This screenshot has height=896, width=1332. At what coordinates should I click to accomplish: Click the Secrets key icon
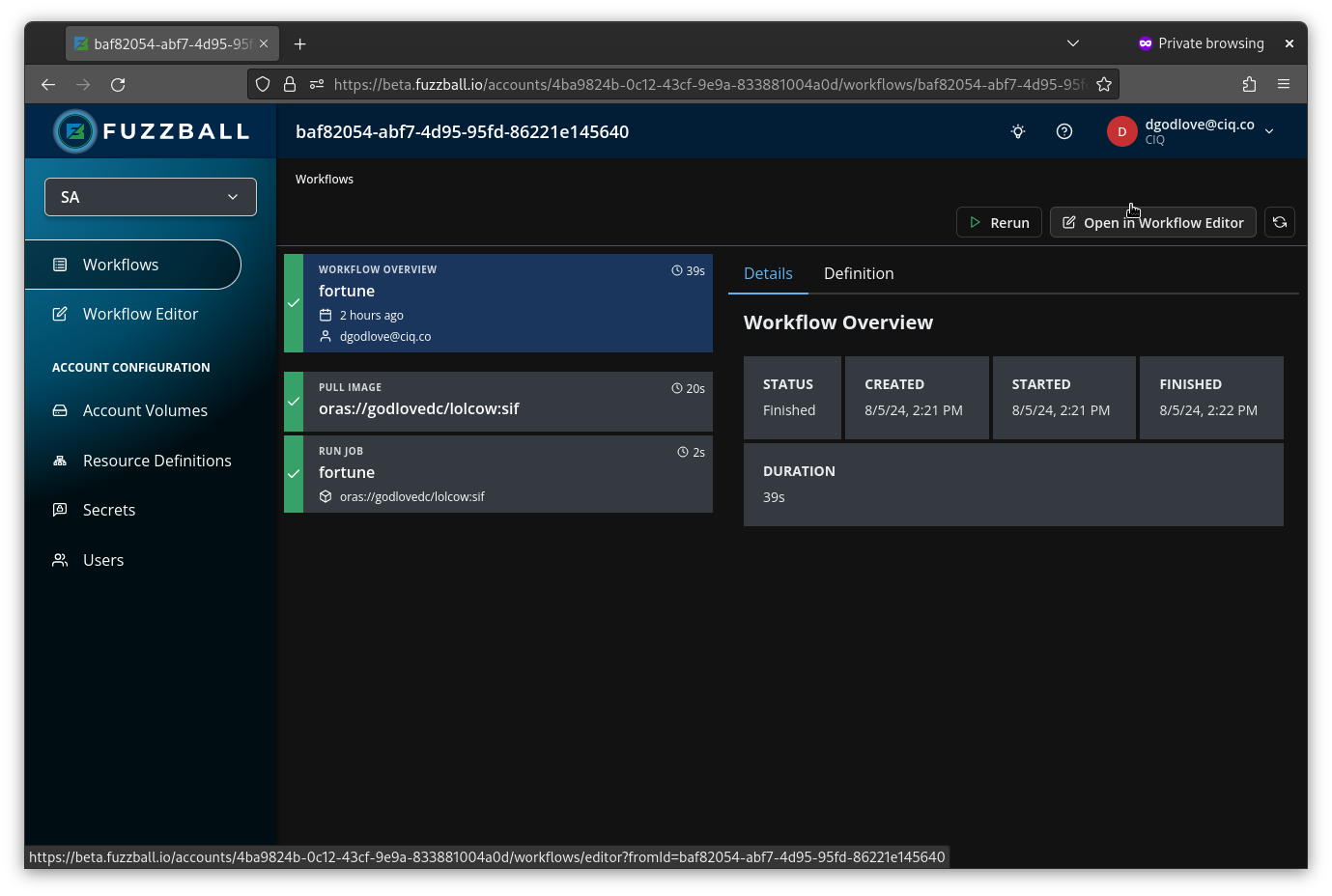pyautogui.click(x=60, y=510)
